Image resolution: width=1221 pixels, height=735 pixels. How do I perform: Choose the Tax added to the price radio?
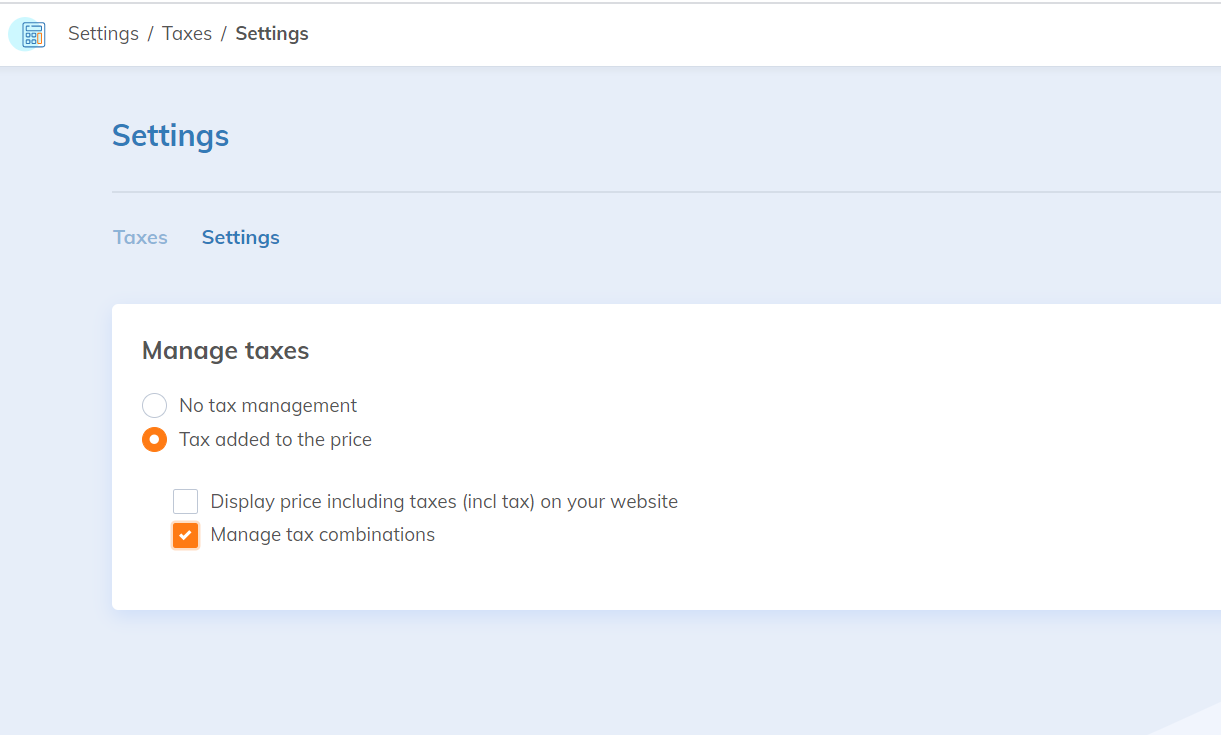click(154, 440)
